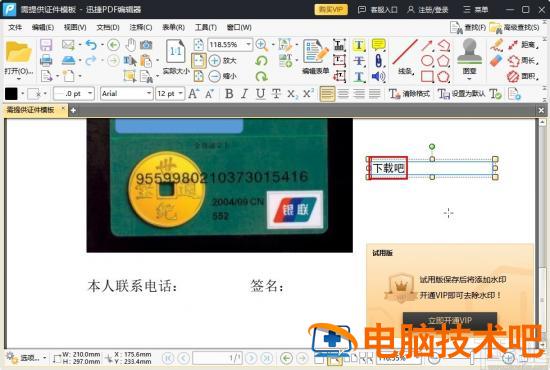This screenshot has height=370, width=550.
Task: Open the 选项 options dropdown in status bar
Action: coord(26,358)
